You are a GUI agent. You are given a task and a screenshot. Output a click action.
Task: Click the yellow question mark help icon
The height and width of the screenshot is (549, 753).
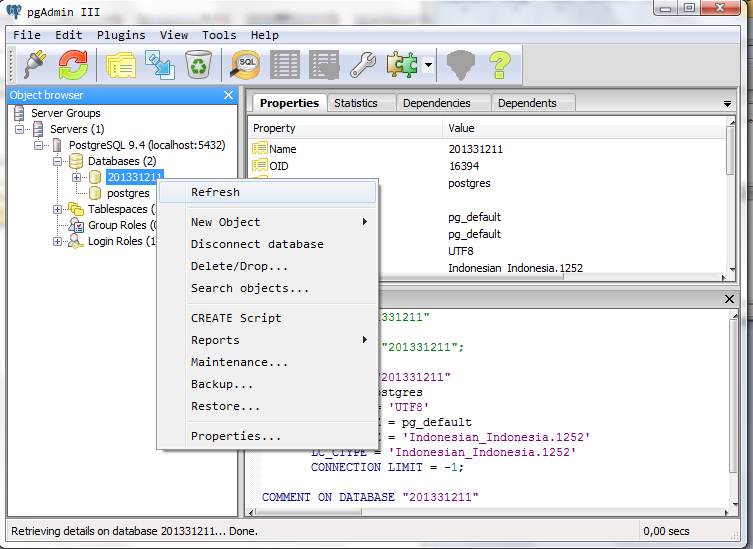pos(499,64)
